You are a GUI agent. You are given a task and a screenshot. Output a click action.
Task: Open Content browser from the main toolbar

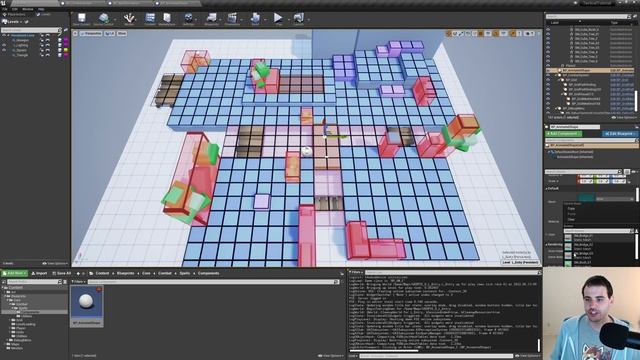(150, 18)
